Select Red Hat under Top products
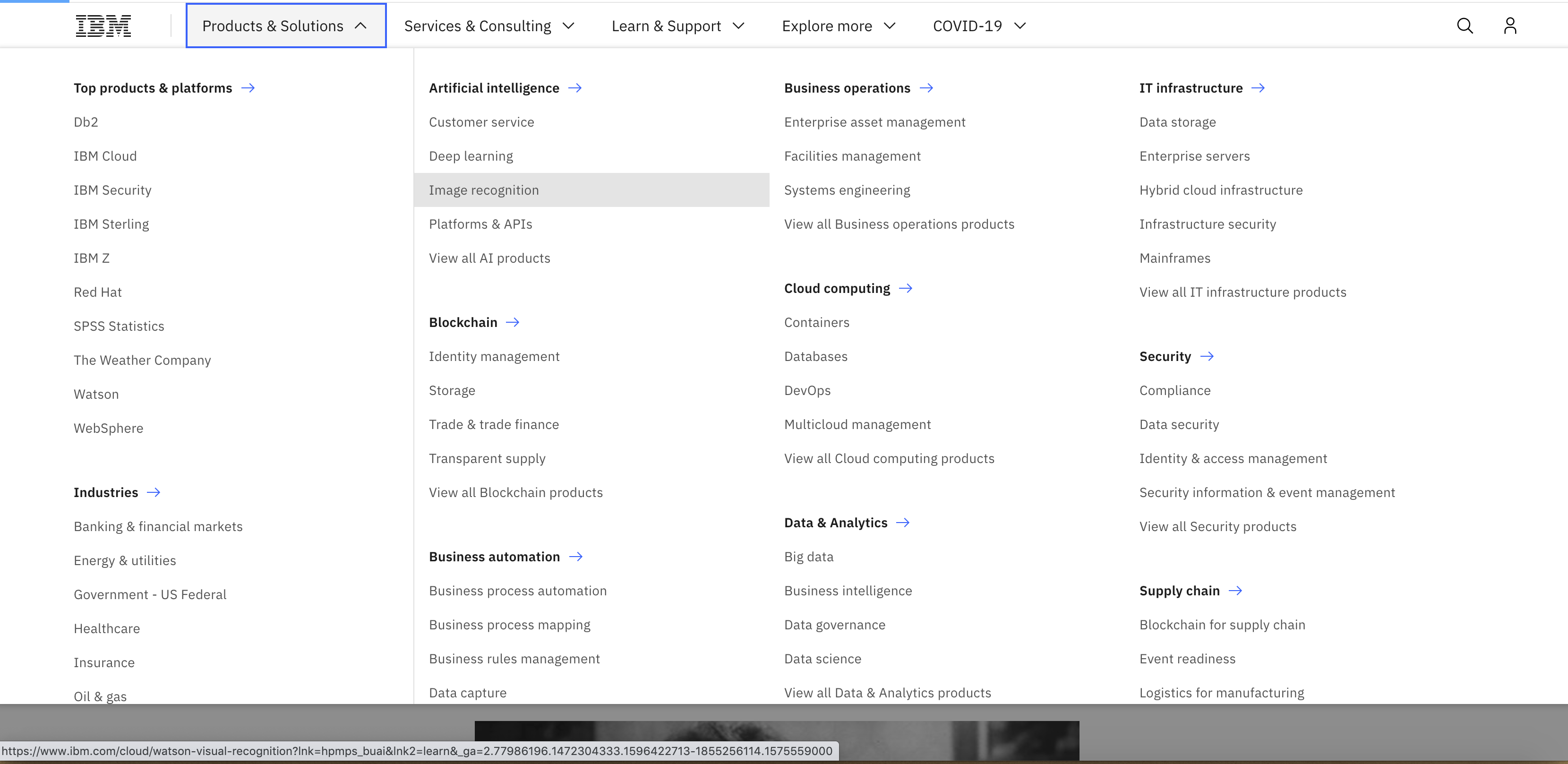 [x=97, y=292]
